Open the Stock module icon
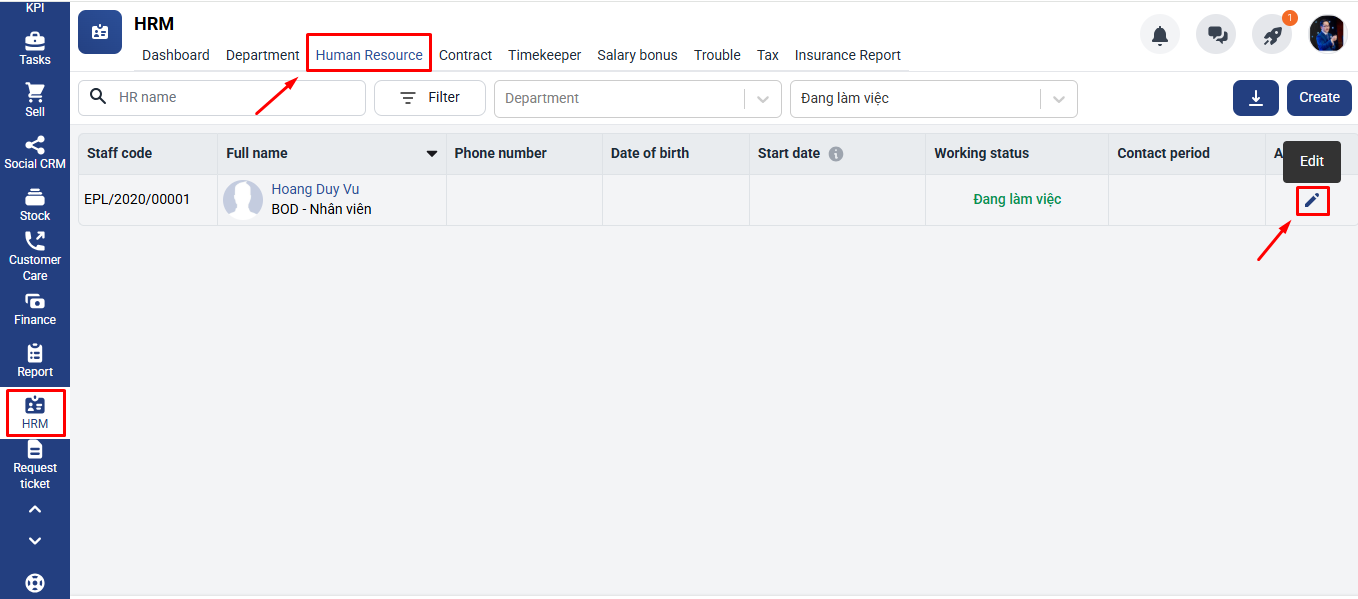Image resolution: width=1358 pixels, height=599 pixels. click(35, 205)
